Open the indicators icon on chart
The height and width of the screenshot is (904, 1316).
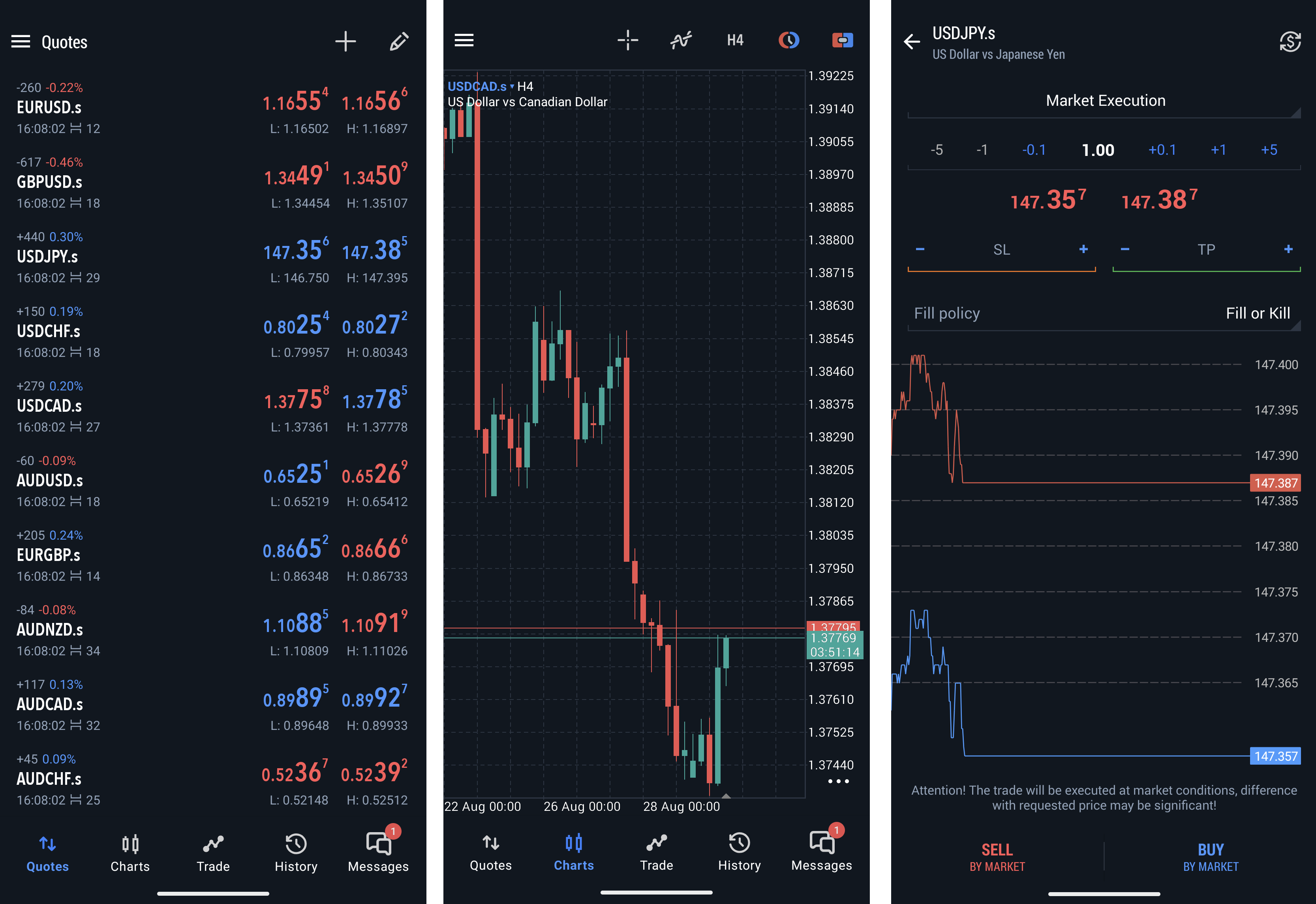(681, 40)
